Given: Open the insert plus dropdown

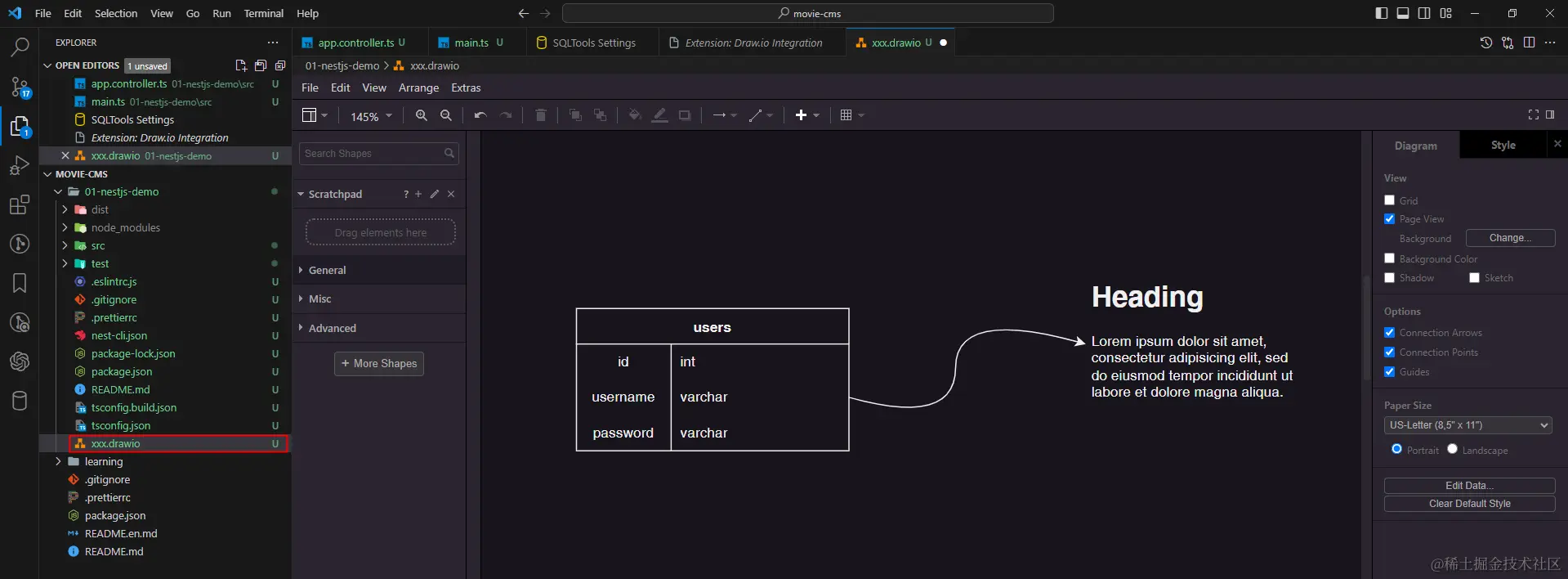Looking at the screenshot, I should 807,115.
